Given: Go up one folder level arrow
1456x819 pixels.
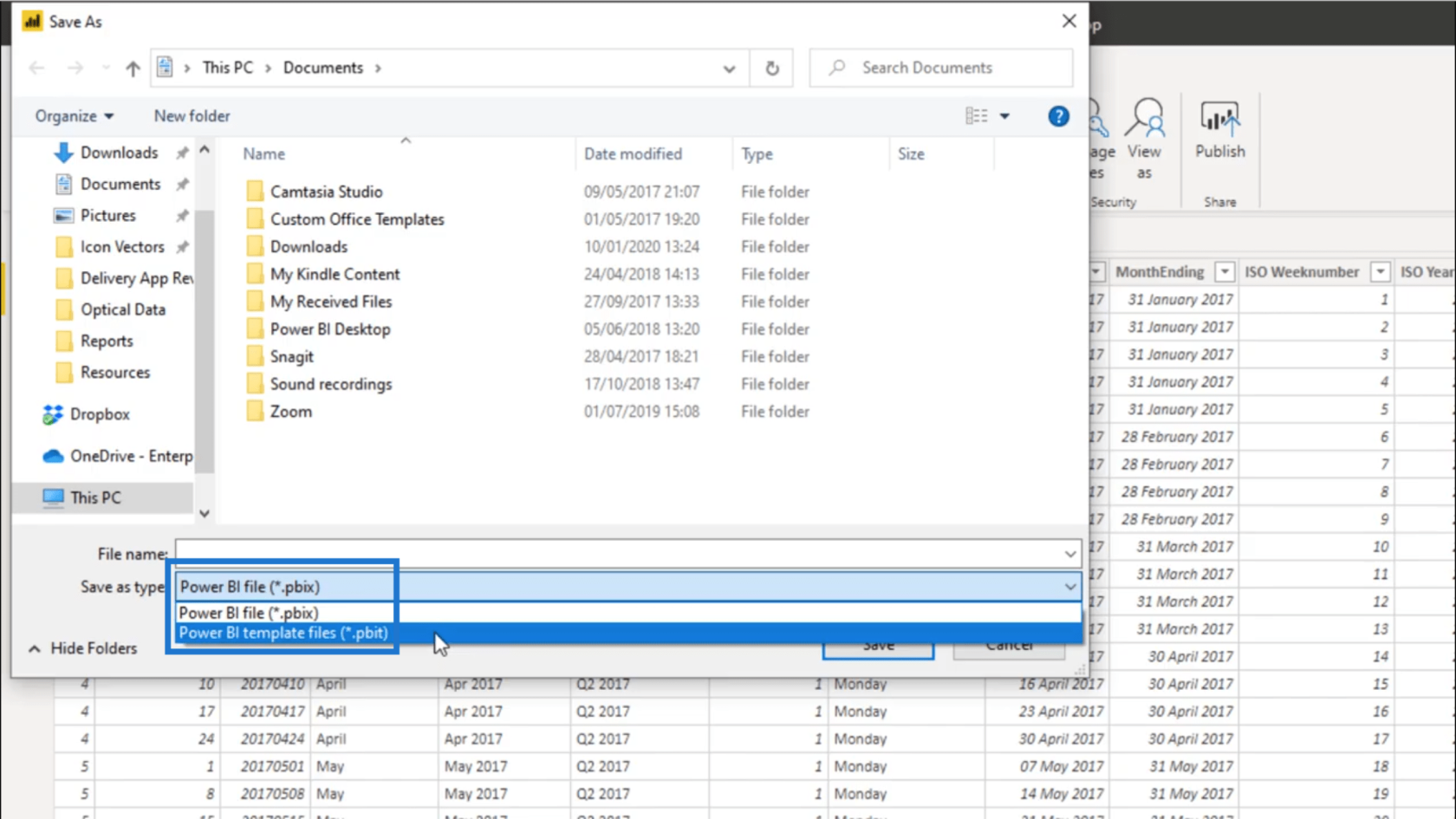Looking at the screenshot, I should pos(133,68).
